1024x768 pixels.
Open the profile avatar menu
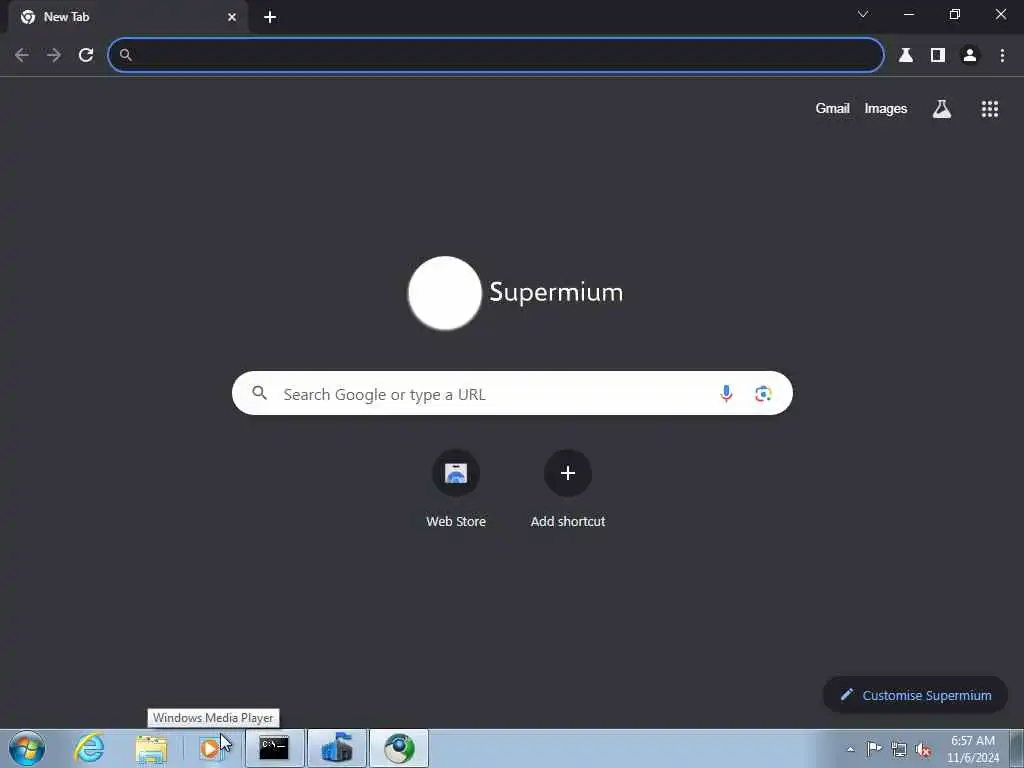[x=970, y=55]
